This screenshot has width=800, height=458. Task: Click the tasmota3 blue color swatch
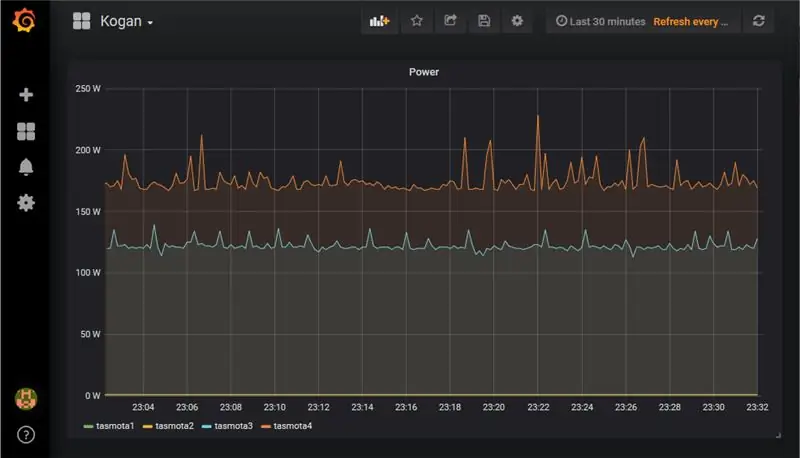point(207,426)
